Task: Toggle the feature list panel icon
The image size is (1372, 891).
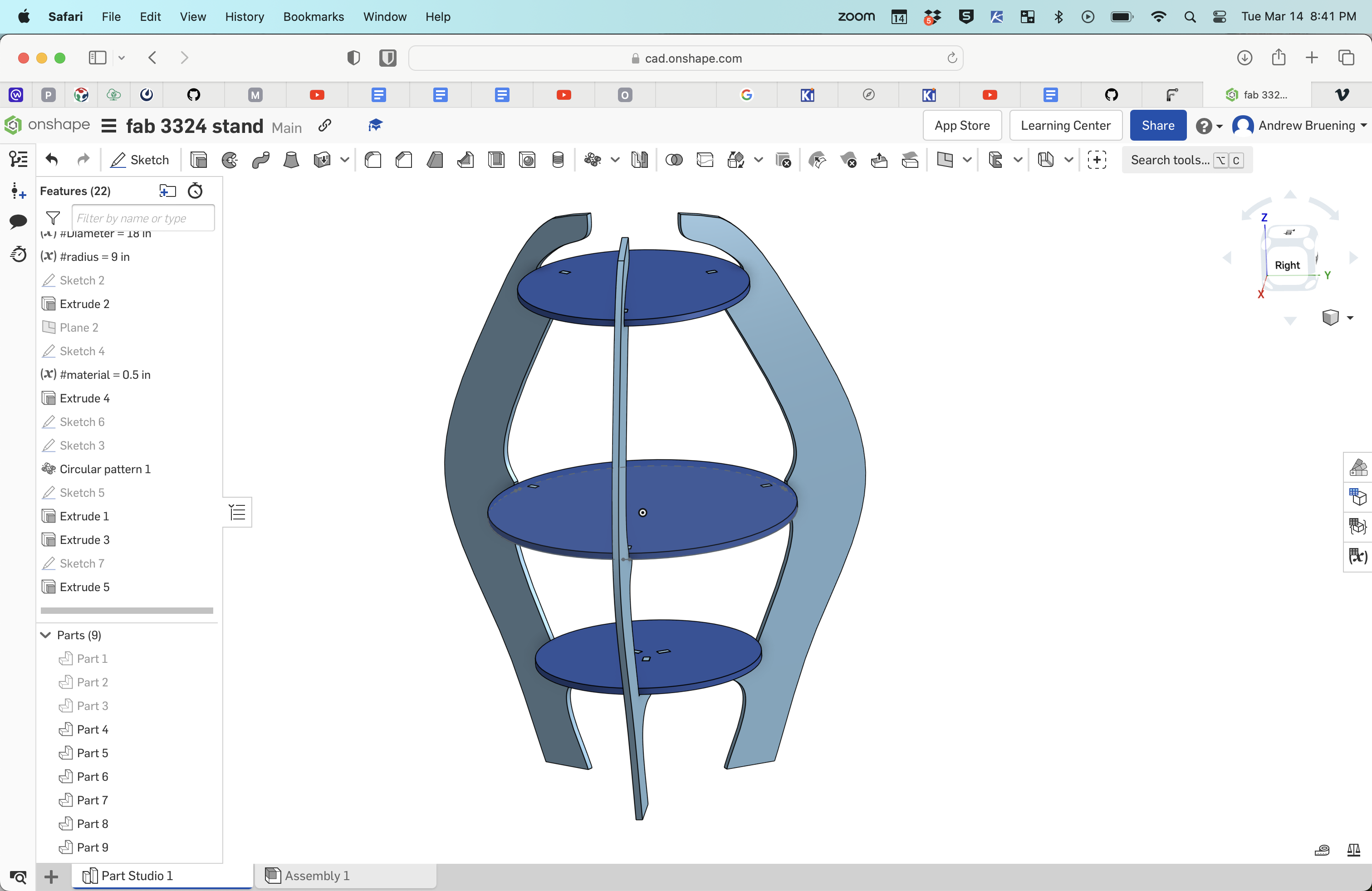Action: (19, 159)
